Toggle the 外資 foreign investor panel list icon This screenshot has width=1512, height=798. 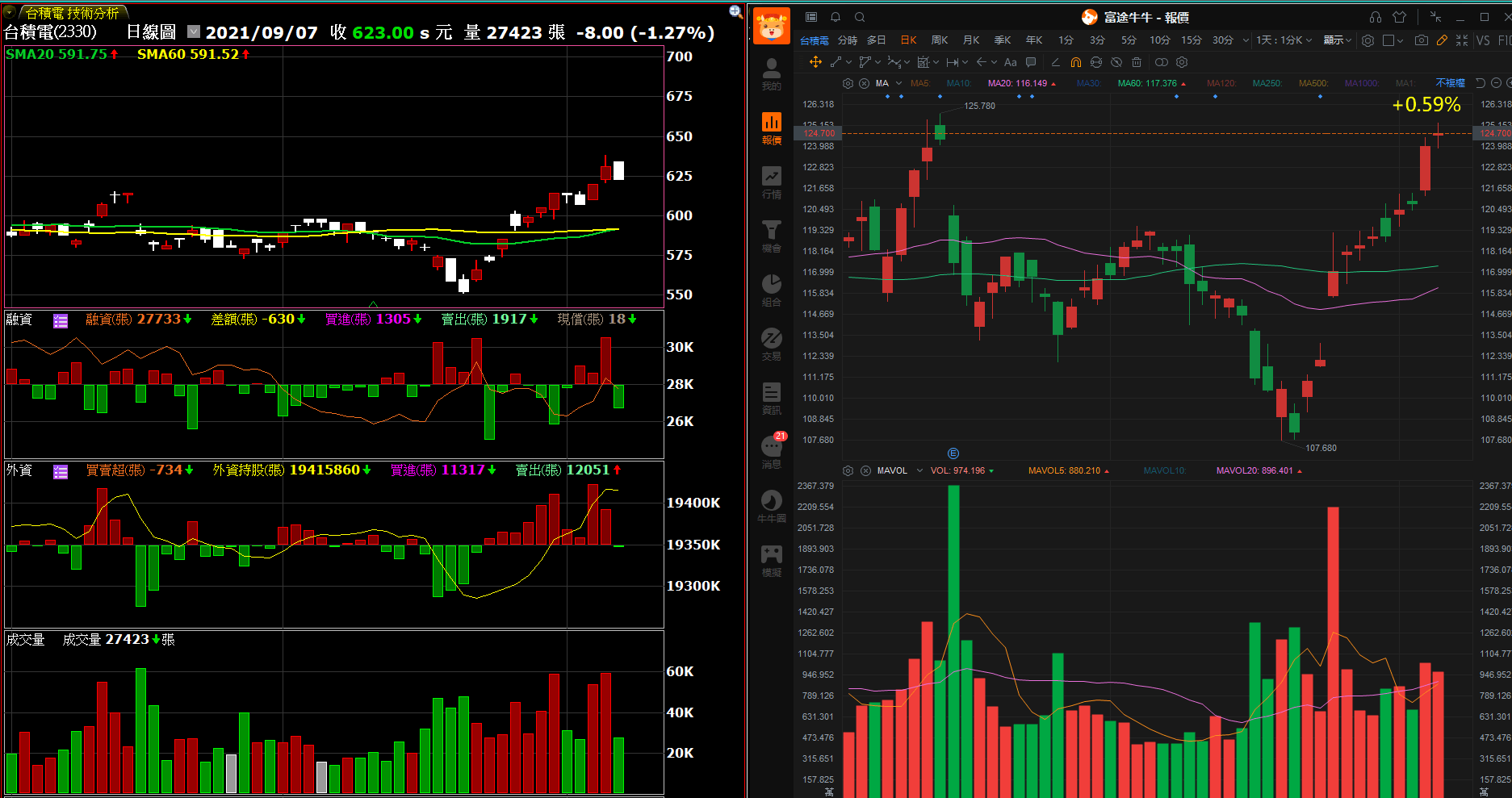click(x=61, y=471)
